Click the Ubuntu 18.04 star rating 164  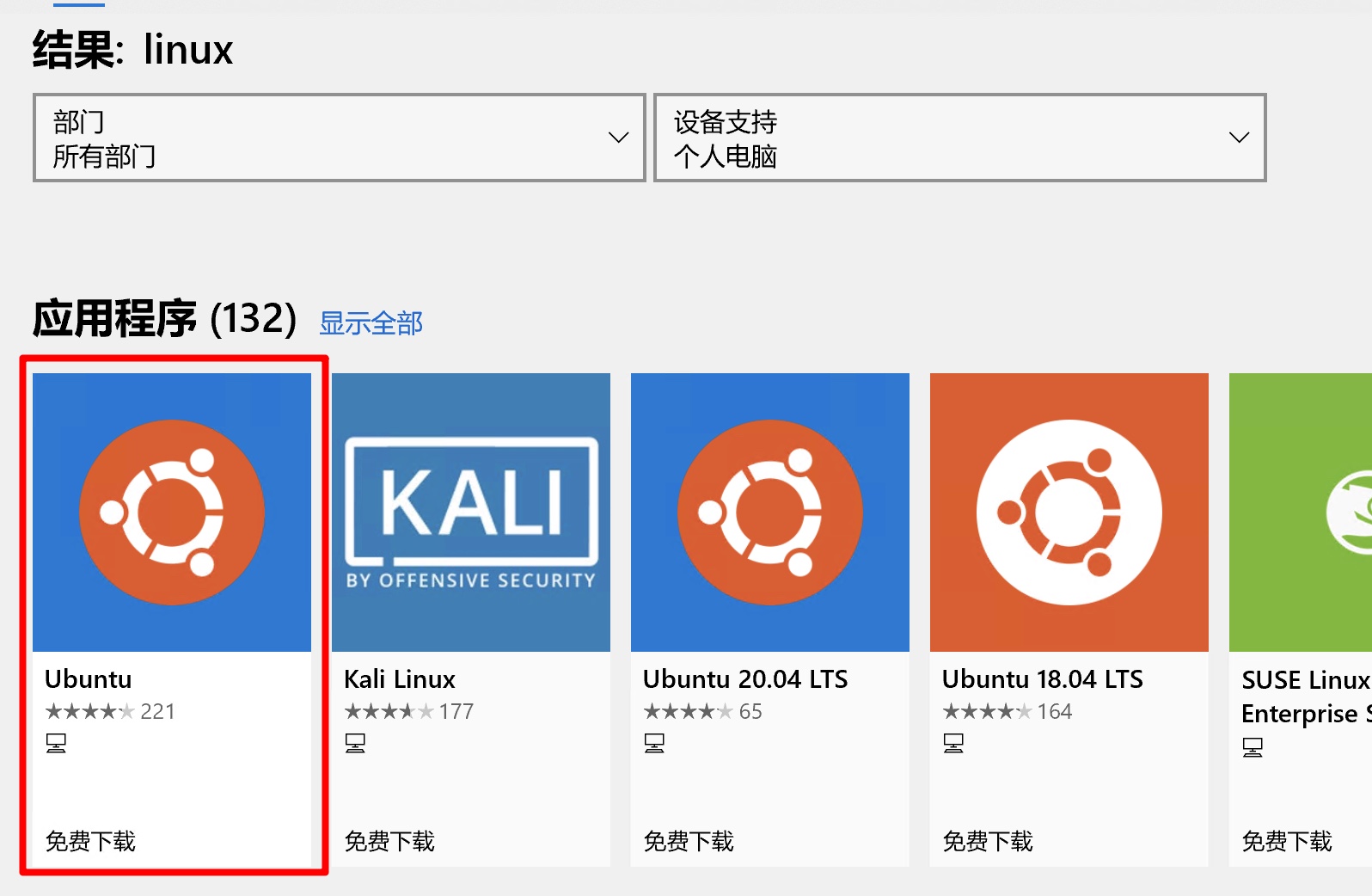coord(1008,711)
